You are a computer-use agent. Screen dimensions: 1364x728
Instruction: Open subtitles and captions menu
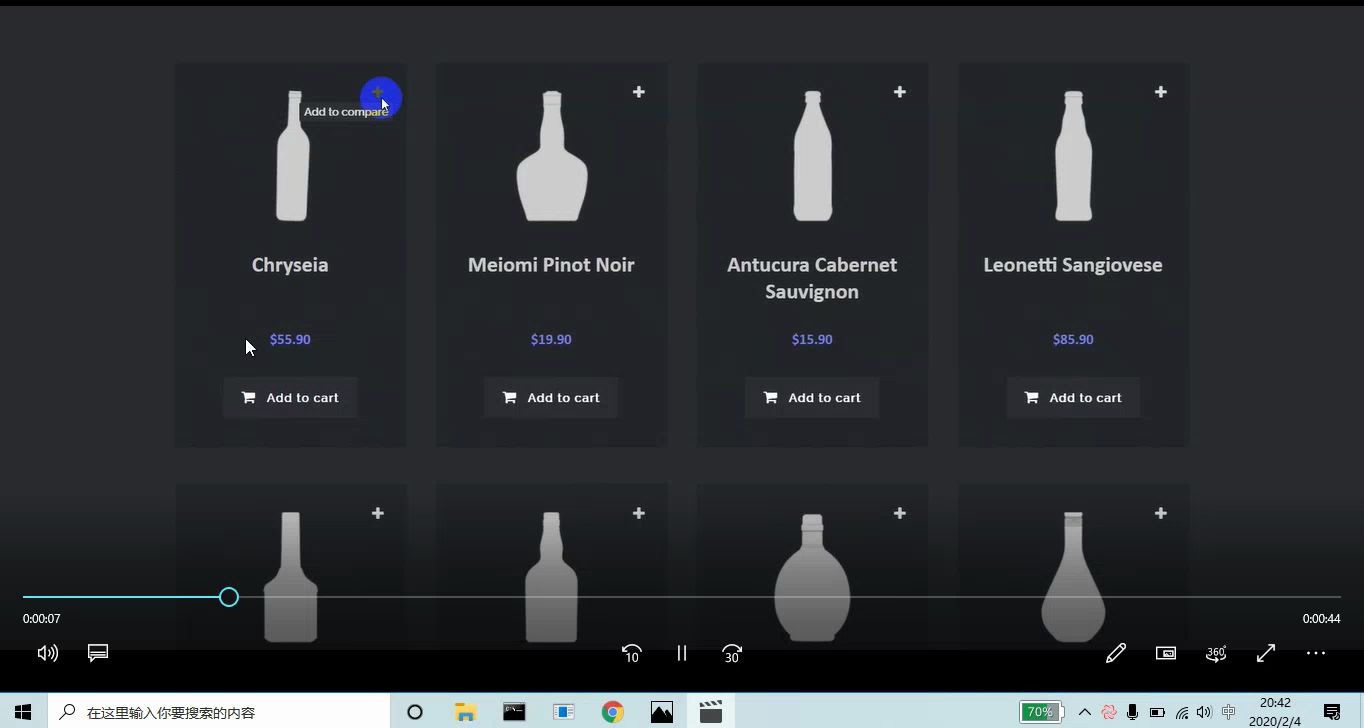click(x=98, y=653)
